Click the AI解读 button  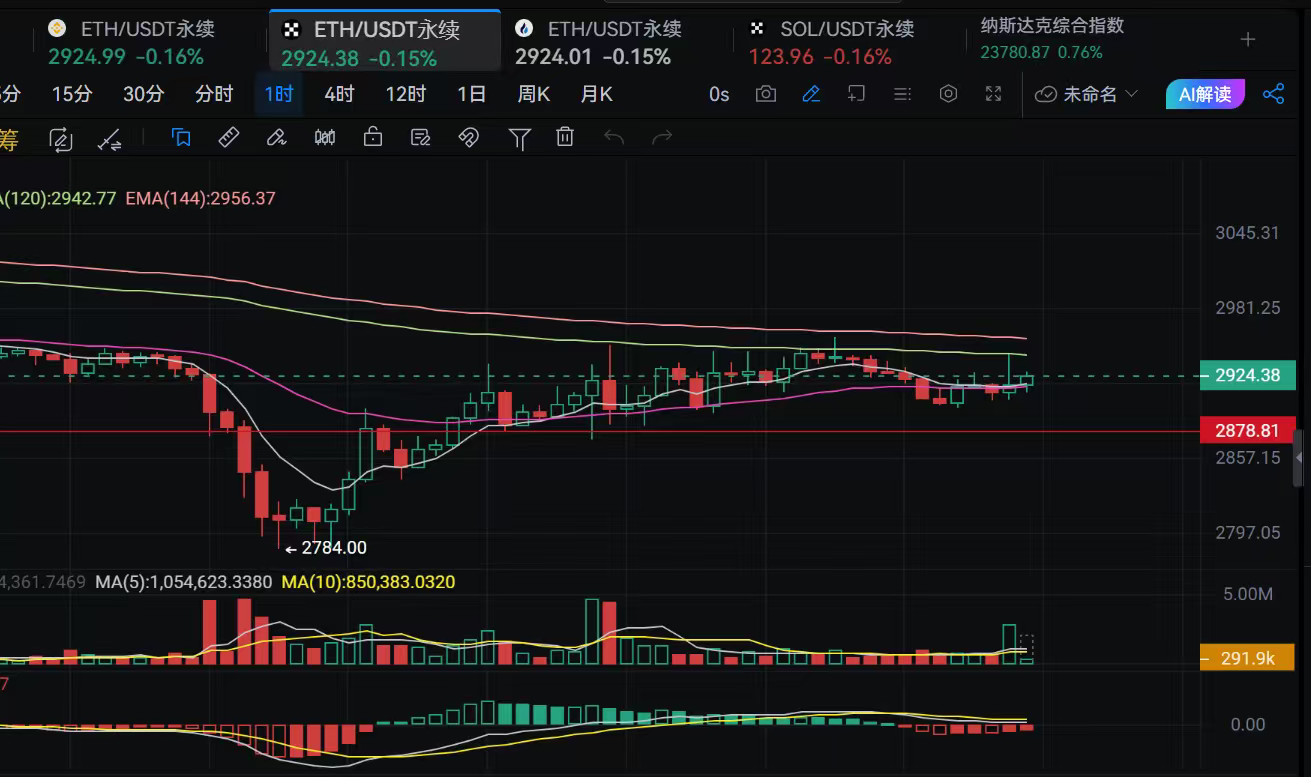click(x=1205, y=94)
